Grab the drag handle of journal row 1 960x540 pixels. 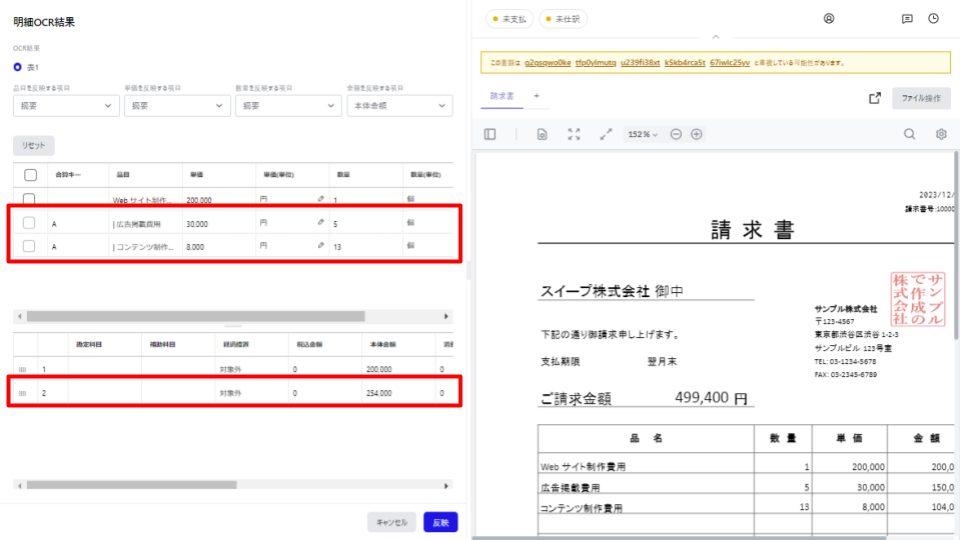(23, 369)
